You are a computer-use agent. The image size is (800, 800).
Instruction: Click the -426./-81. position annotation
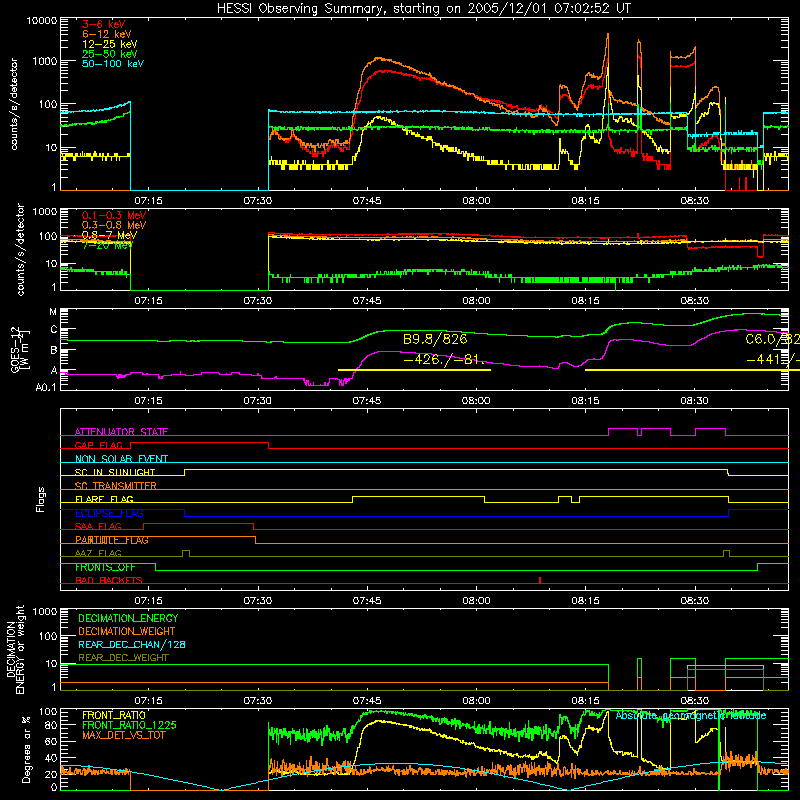pos(443,360)
